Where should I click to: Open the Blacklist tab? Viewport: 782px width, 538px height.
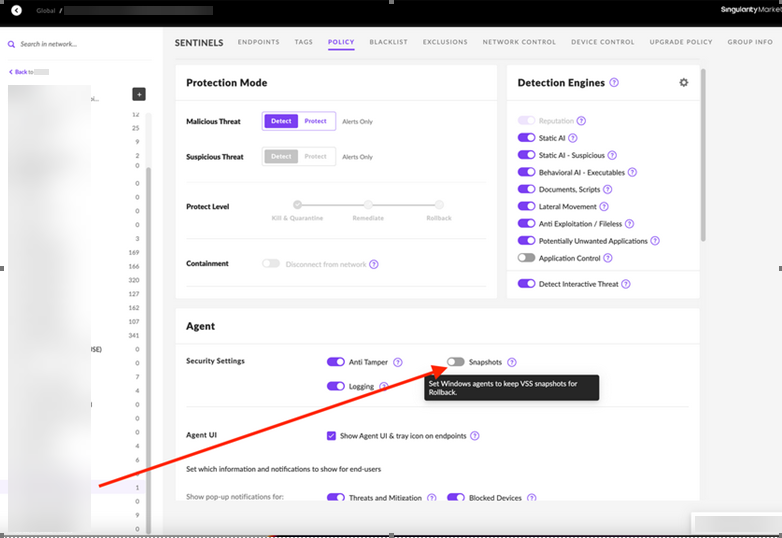tap(389, 42)
